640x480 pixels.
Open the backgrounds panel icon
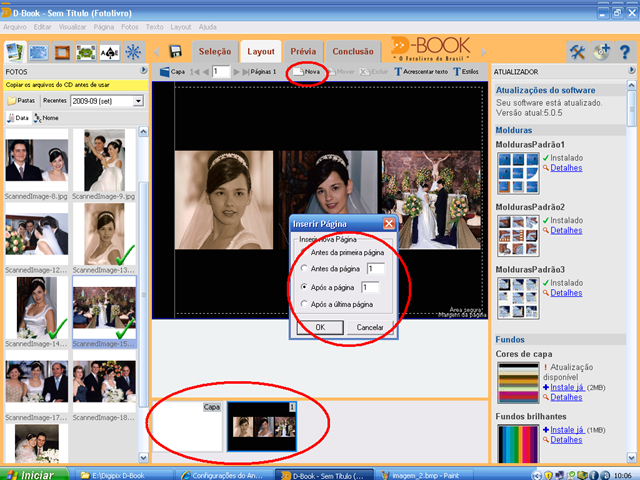39,52
